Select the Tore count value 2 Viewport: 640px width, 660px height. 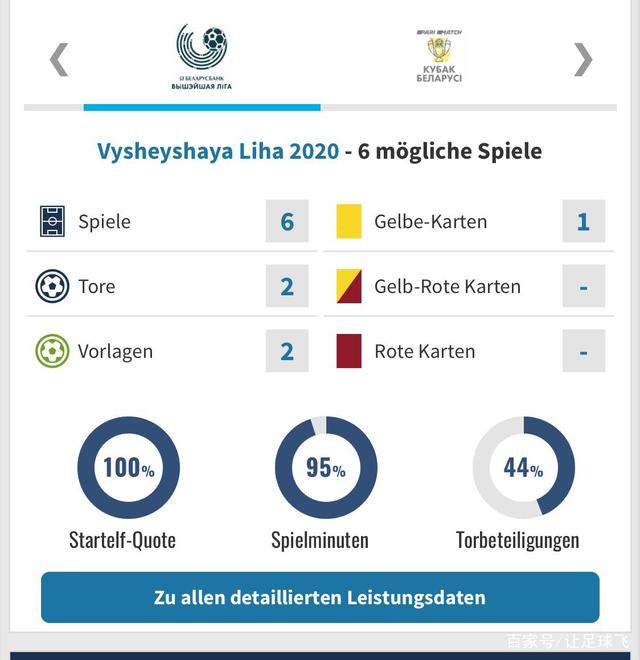click(287, 286)
